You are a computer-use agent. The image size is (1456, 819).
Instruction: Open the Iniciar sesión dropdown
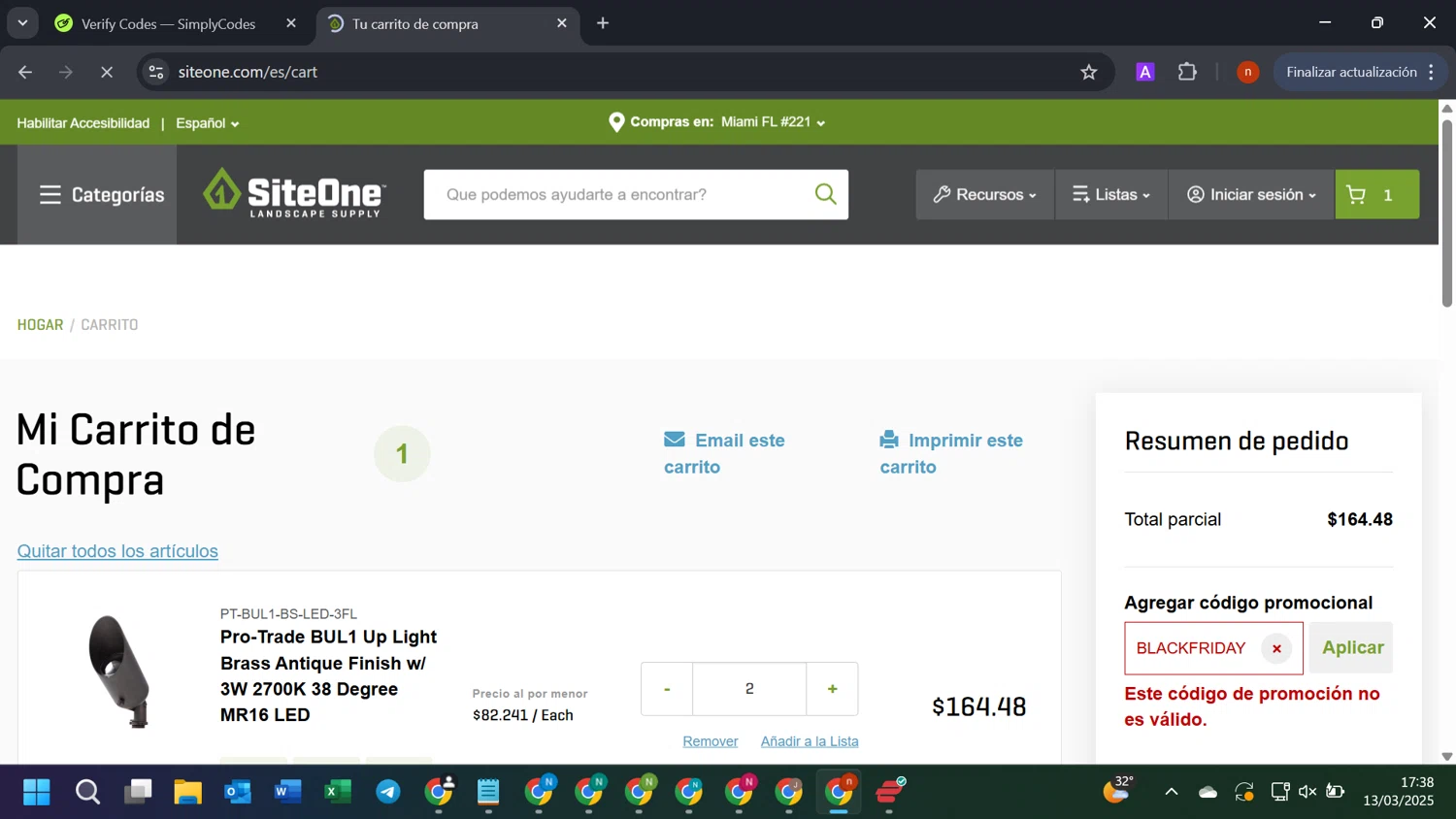click(1251, 194)
